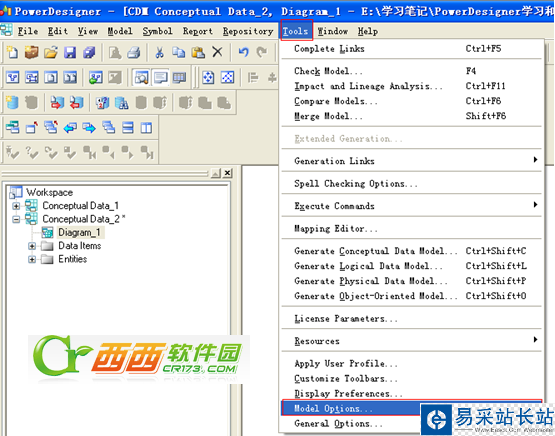Viewport: 555px width, 436px height.
Task: Click the pin button on browser panel
Action: [216, 173]
